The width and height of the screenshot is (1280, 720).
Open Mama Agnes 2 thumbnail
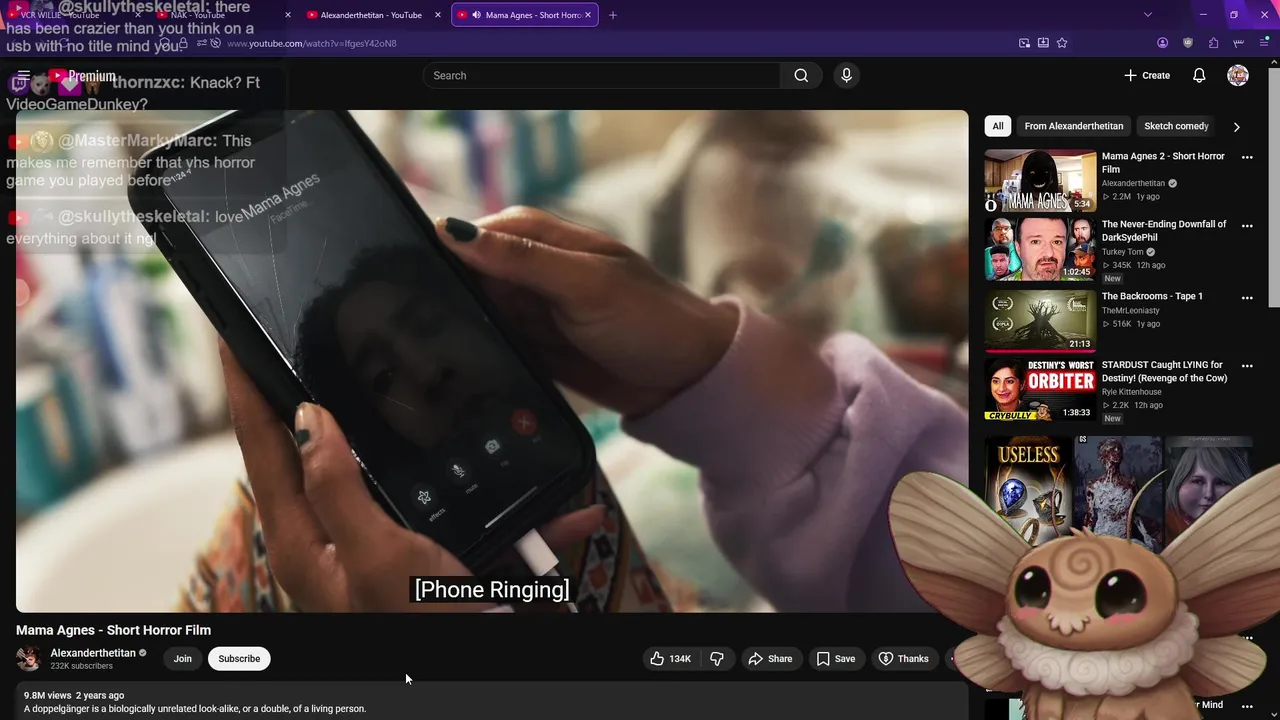tap(1040, 181)
